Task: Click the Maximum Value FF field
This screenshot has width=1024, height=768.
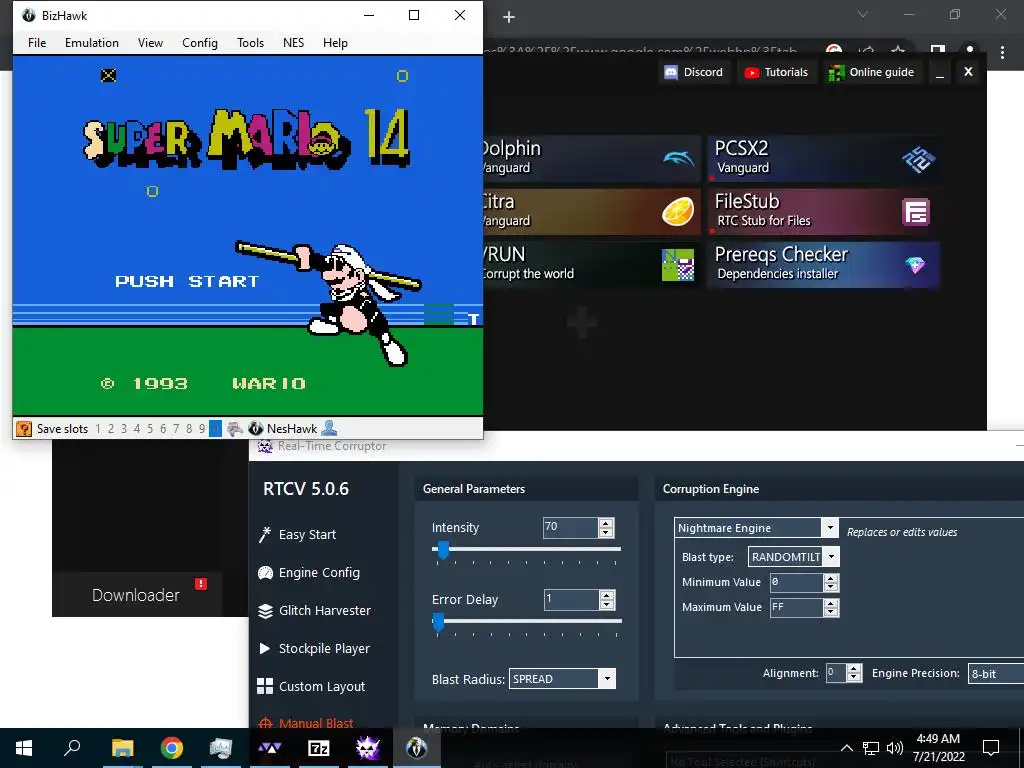Action: pyautogui.click(x=797, y=607)
